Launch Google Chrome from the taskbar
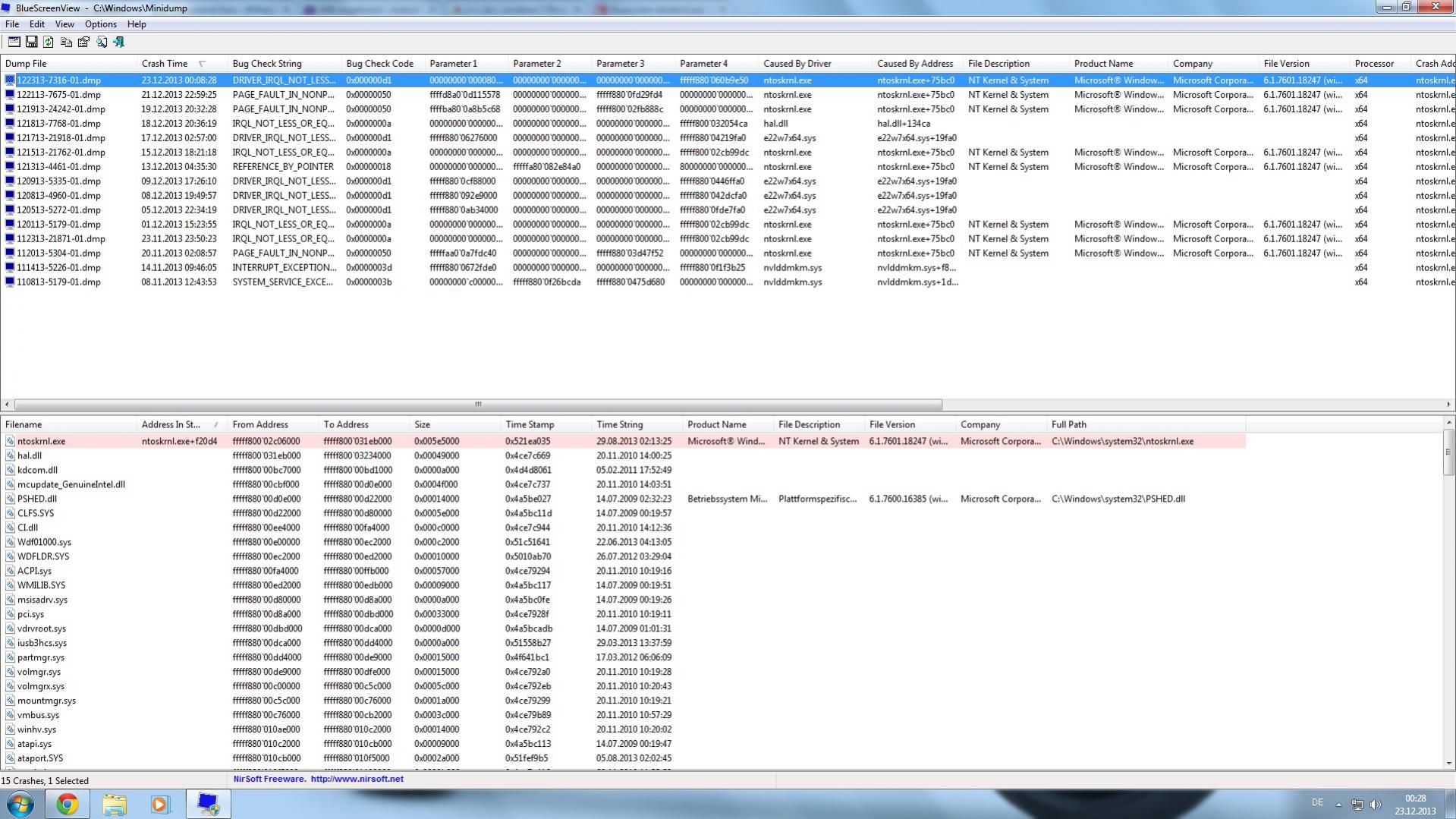This screenshot has width=1456, height=819. click(x=68, y=805)
